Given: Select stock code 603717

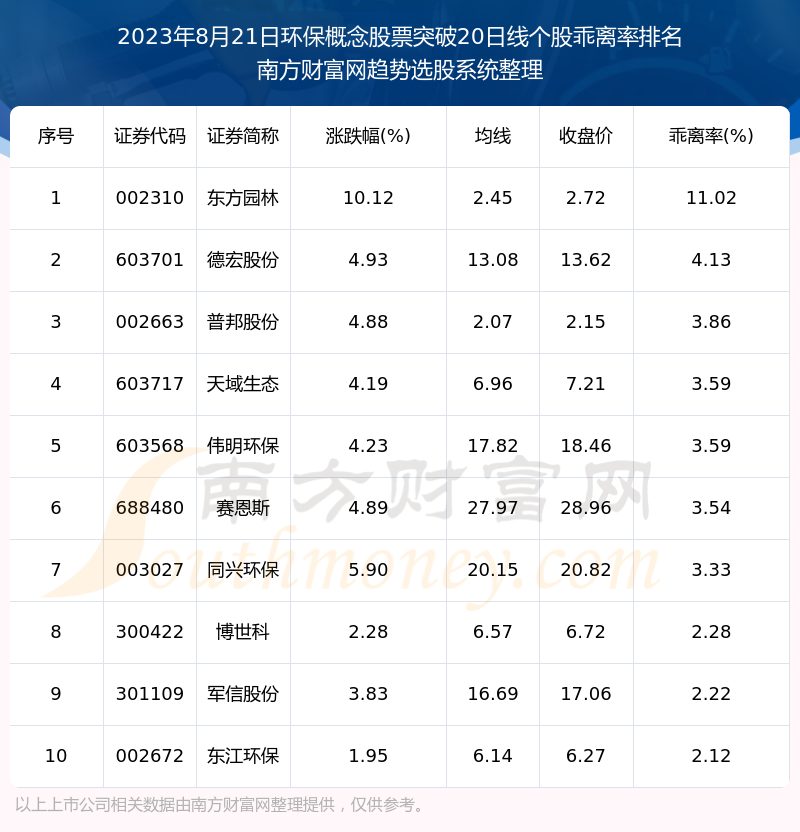Looking at the screenshot, I should click(150, 384).
